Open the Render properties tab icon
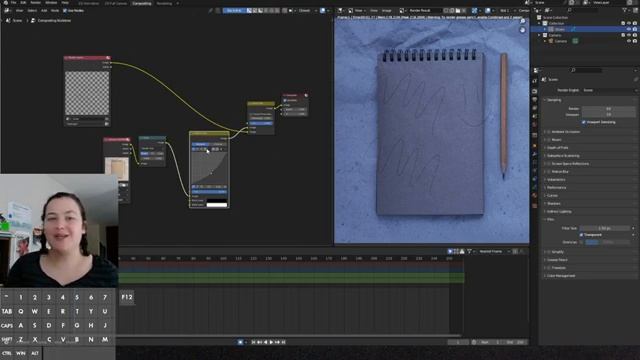This screenshot has width=640, height=360. pos(535,91)
